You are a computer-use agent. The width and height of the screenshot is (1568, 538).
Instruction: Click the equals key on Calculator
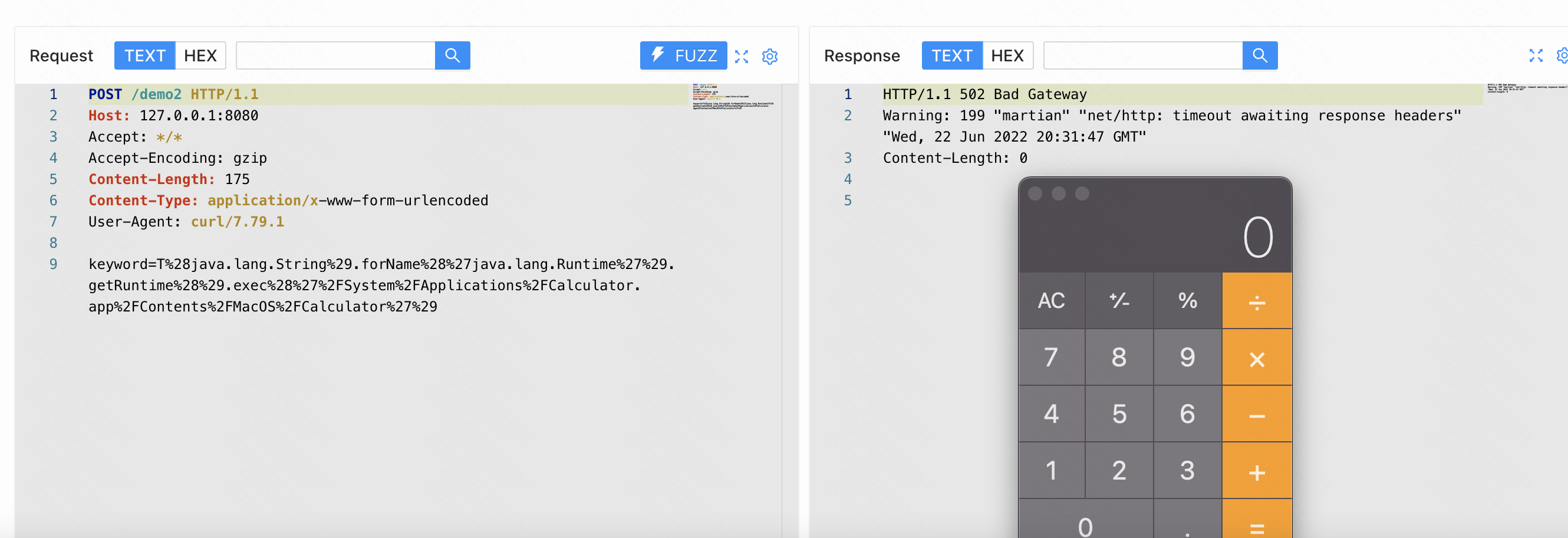click(x=1257, y=519)
